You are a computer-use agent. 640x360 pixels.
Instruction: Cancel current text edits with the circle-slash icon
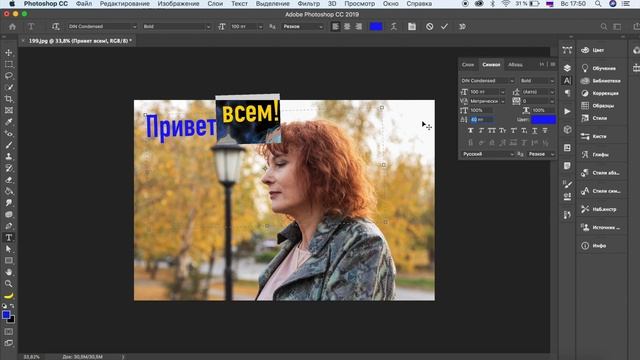pyautogui.click(x=429, y=27)
